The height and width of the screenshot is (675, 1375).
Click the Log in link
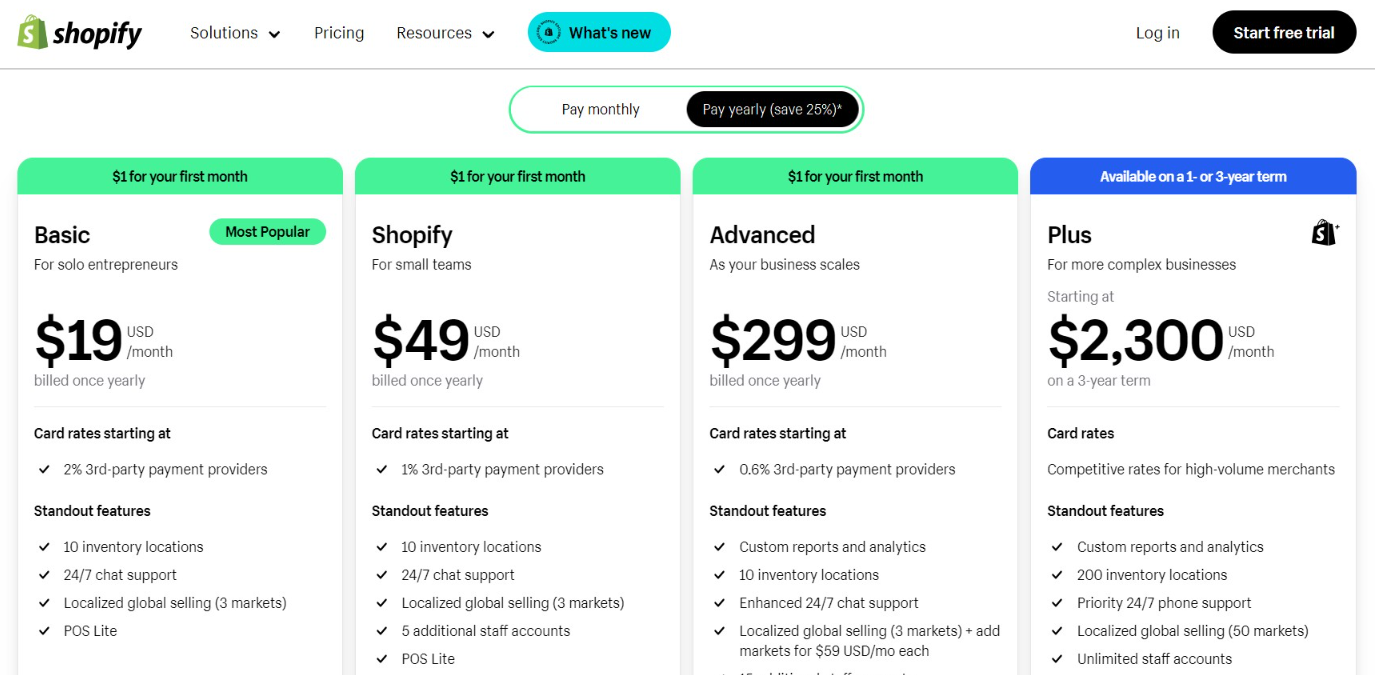[x=1157, y=33]
